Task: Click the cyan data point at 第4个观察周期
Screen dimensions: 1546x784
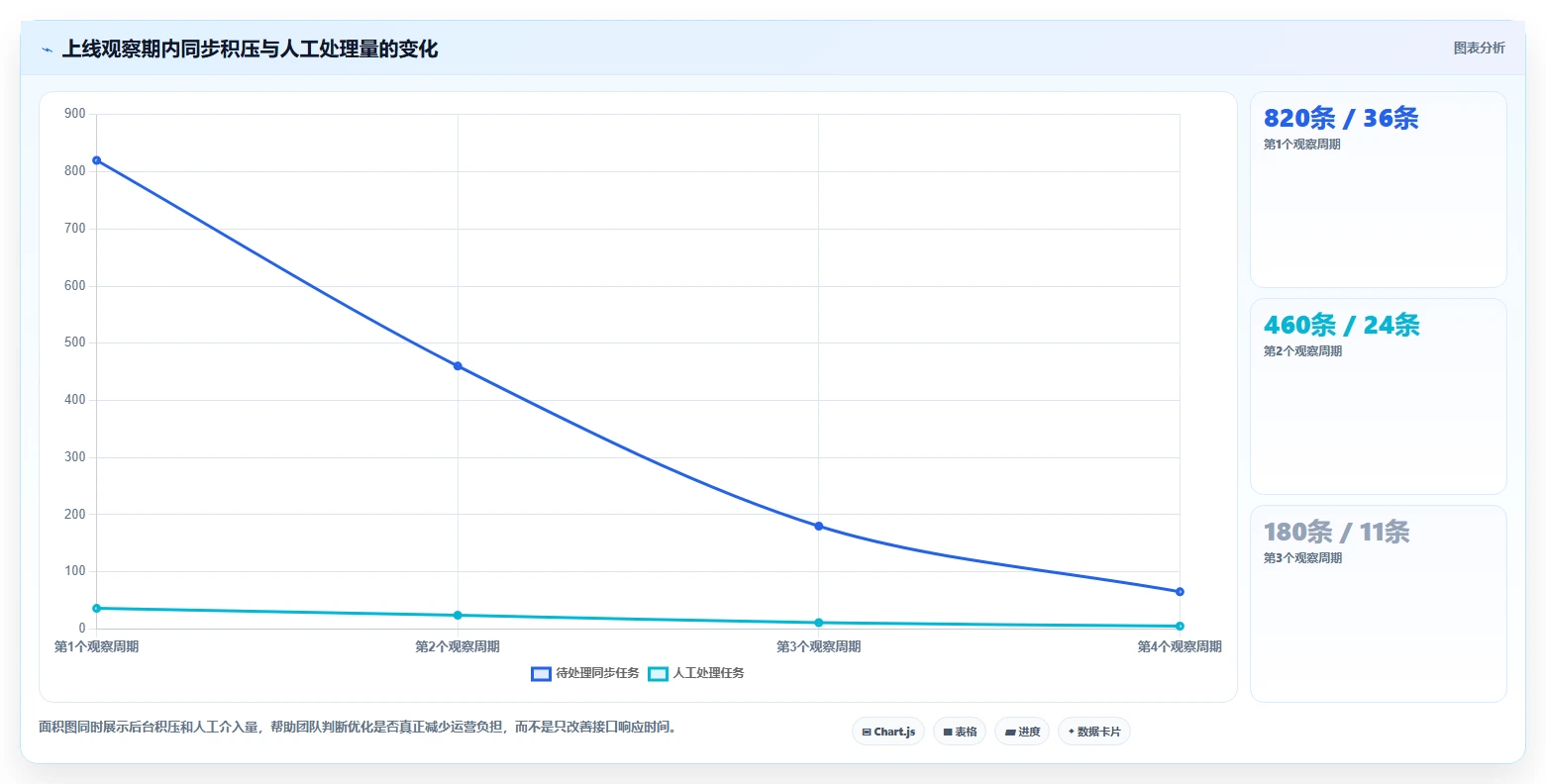Action: [1180, 626]
